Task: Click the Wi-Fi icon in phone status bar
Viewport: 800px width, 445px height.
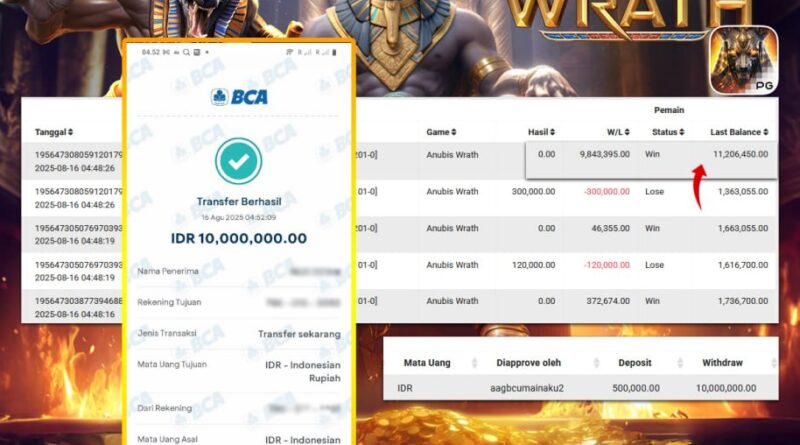Action: click(x=290, y=52)
